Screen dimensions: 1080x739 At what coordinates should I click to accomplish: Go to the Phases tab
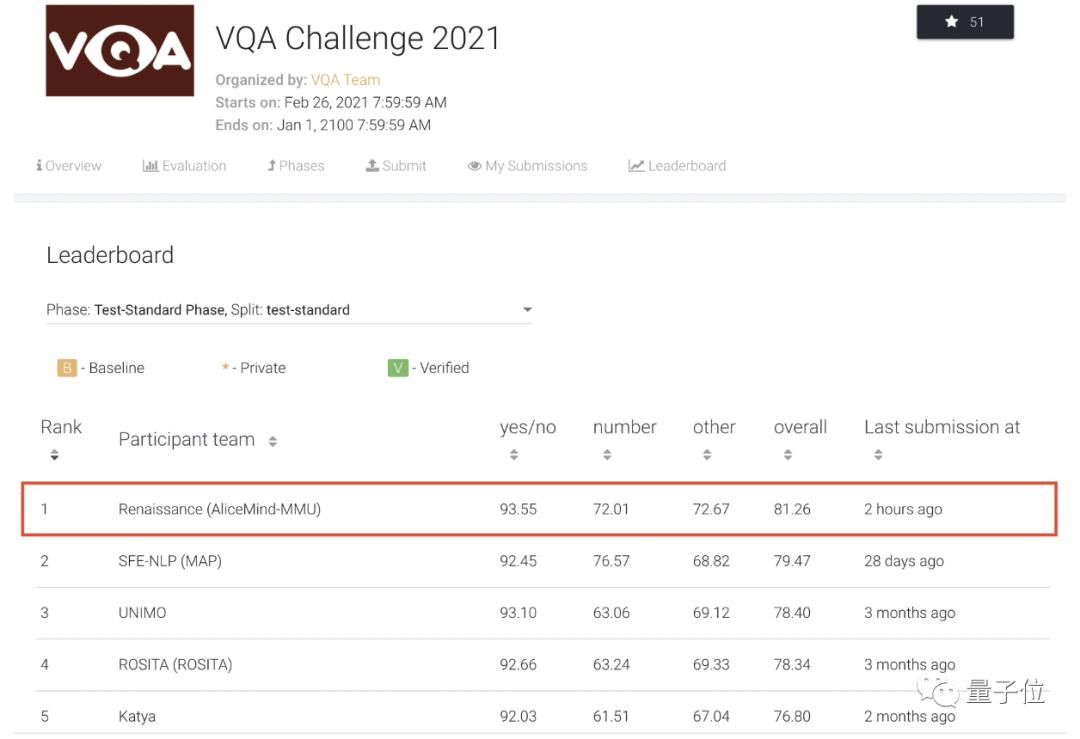click(296, 166)
